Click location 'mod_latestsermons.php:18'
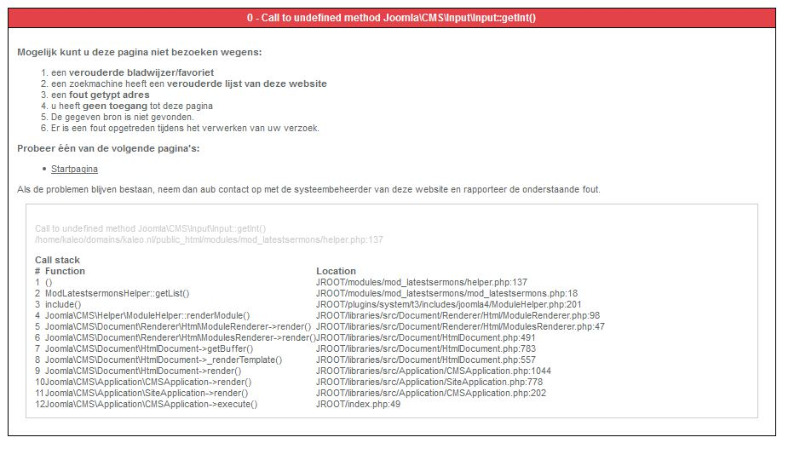The width and height of the screenshot is (800, 454). coord(447,294)
